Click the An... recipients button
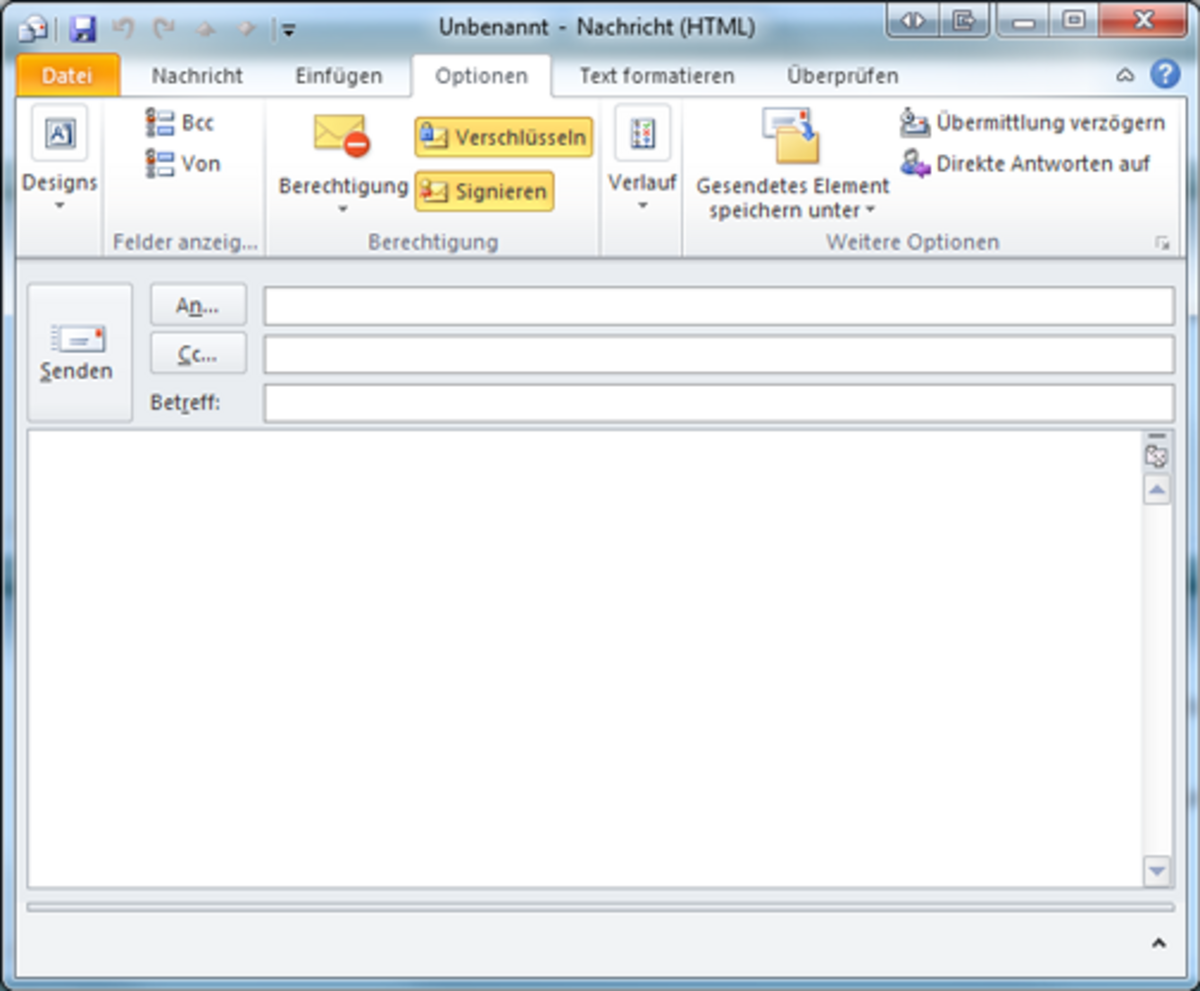 [198, 306]
